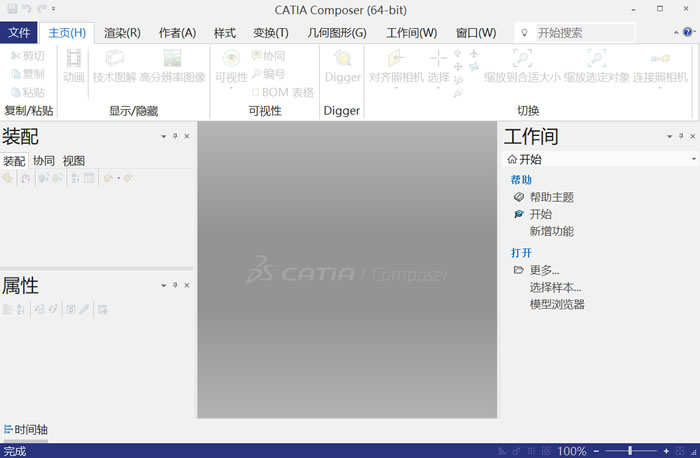Open the 开始 dropdown in 工作间 panel
700x458 pixels.
[693, 159]
